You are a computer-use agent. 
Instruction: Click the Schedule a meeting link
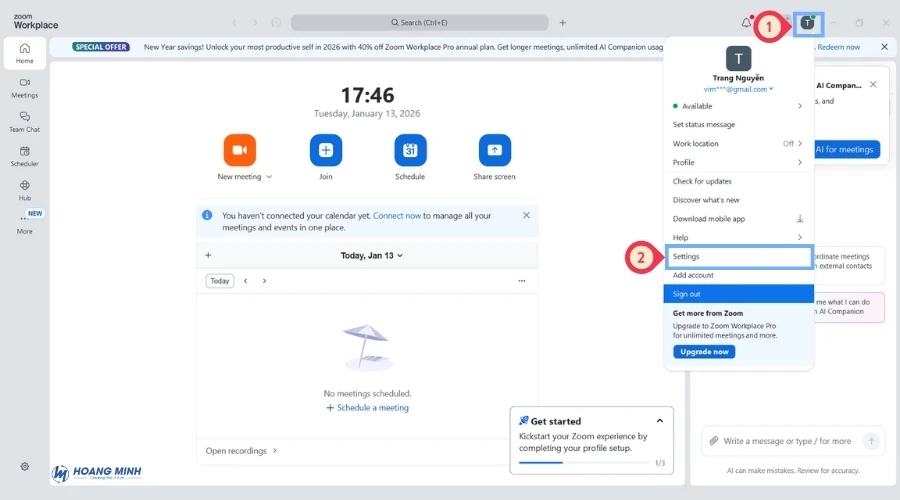pyautogui.click(x=367, y=408)
